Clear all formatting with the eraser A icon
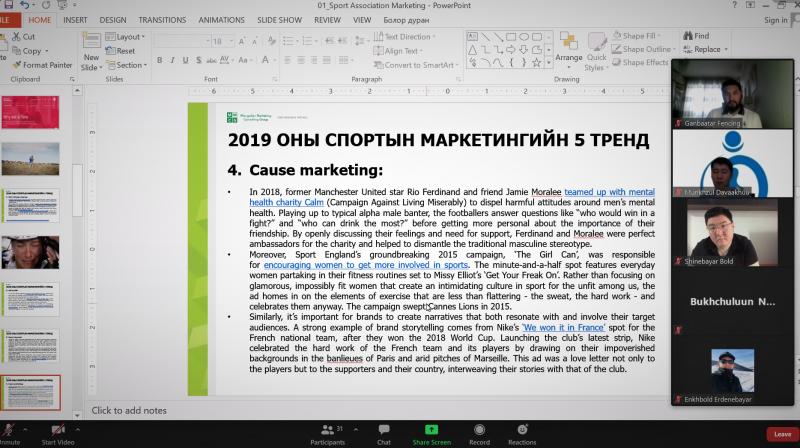The width and height of the screenshot is (800, 448). click(272, 41)
